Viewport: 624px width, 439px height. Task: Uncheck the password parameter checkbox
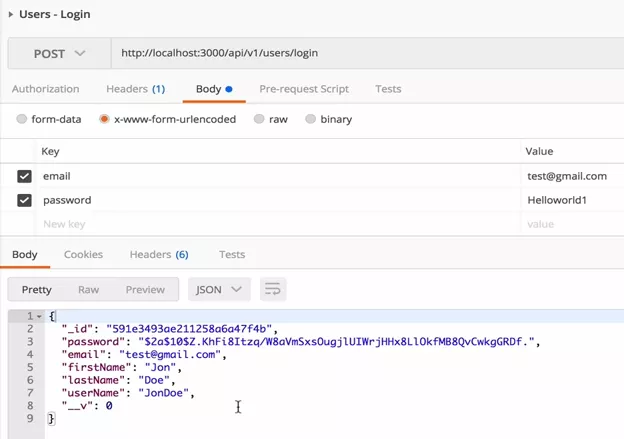[24, 200]
